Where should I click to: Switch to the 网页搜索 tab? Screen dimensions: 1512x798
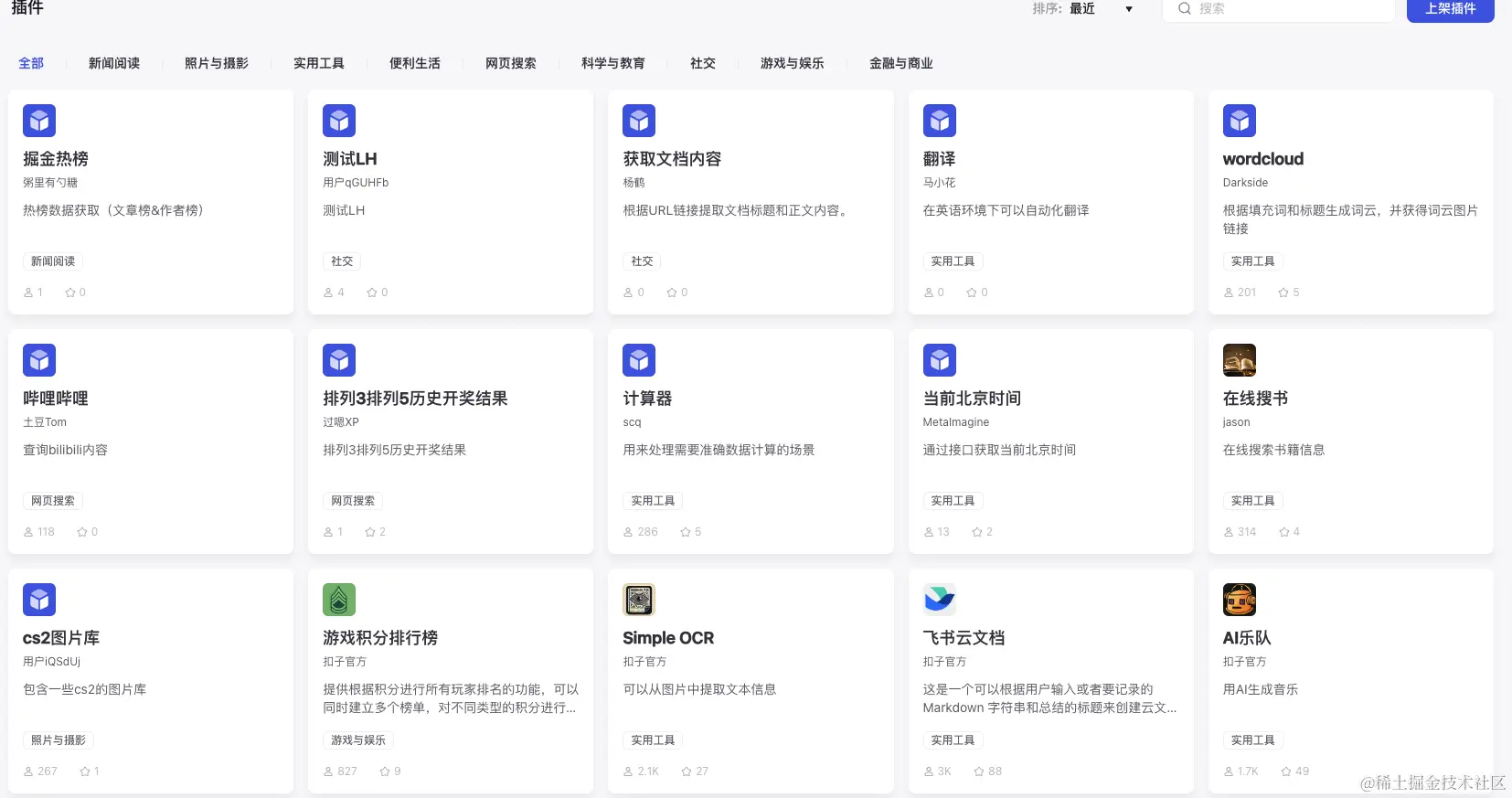(x=511, y=63)
